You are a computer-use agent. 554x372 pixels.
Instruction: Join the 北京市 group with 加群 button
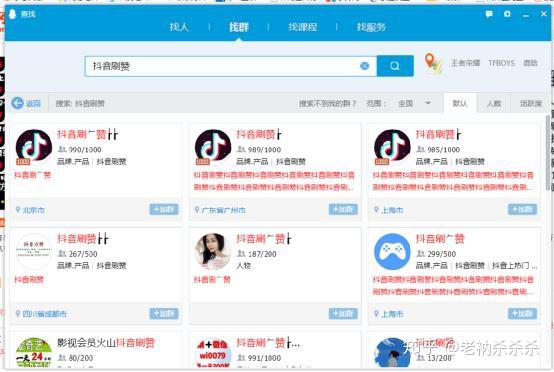[x=164, y=209]
